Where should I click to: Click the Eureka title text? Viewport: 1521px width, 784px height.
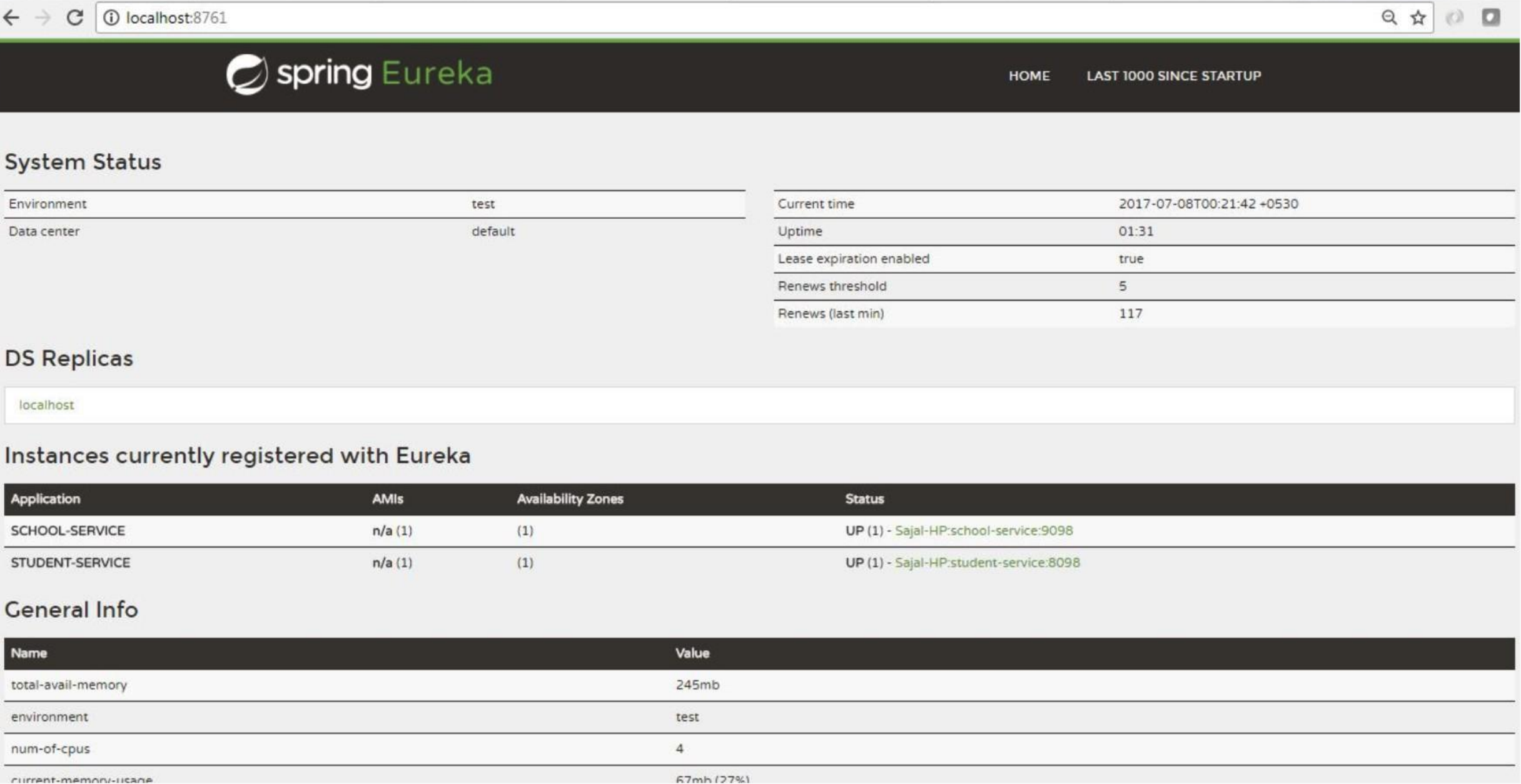[x=437, y=74]
